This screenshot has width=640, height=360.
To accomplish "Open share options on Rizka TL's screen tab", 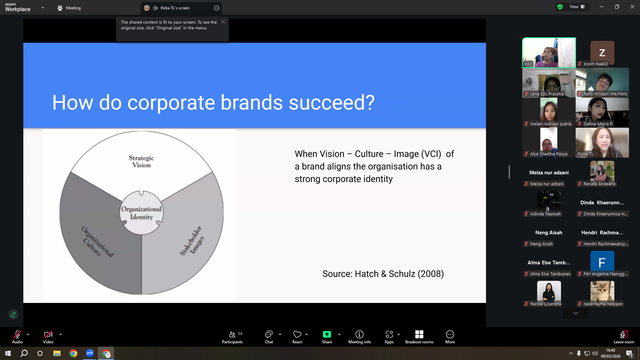I will coord(216,8).
